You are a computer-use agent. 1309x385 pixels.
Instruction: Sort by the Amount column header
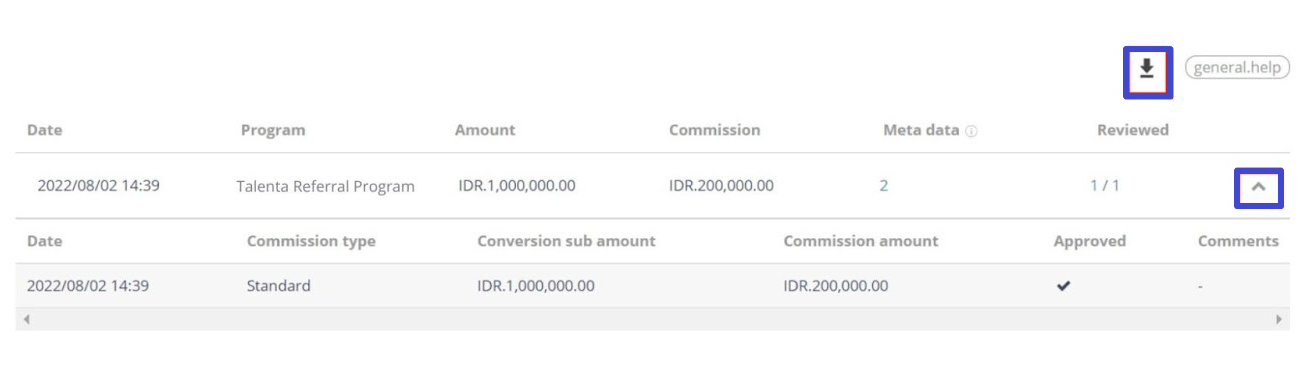click(x=485, y=130)
